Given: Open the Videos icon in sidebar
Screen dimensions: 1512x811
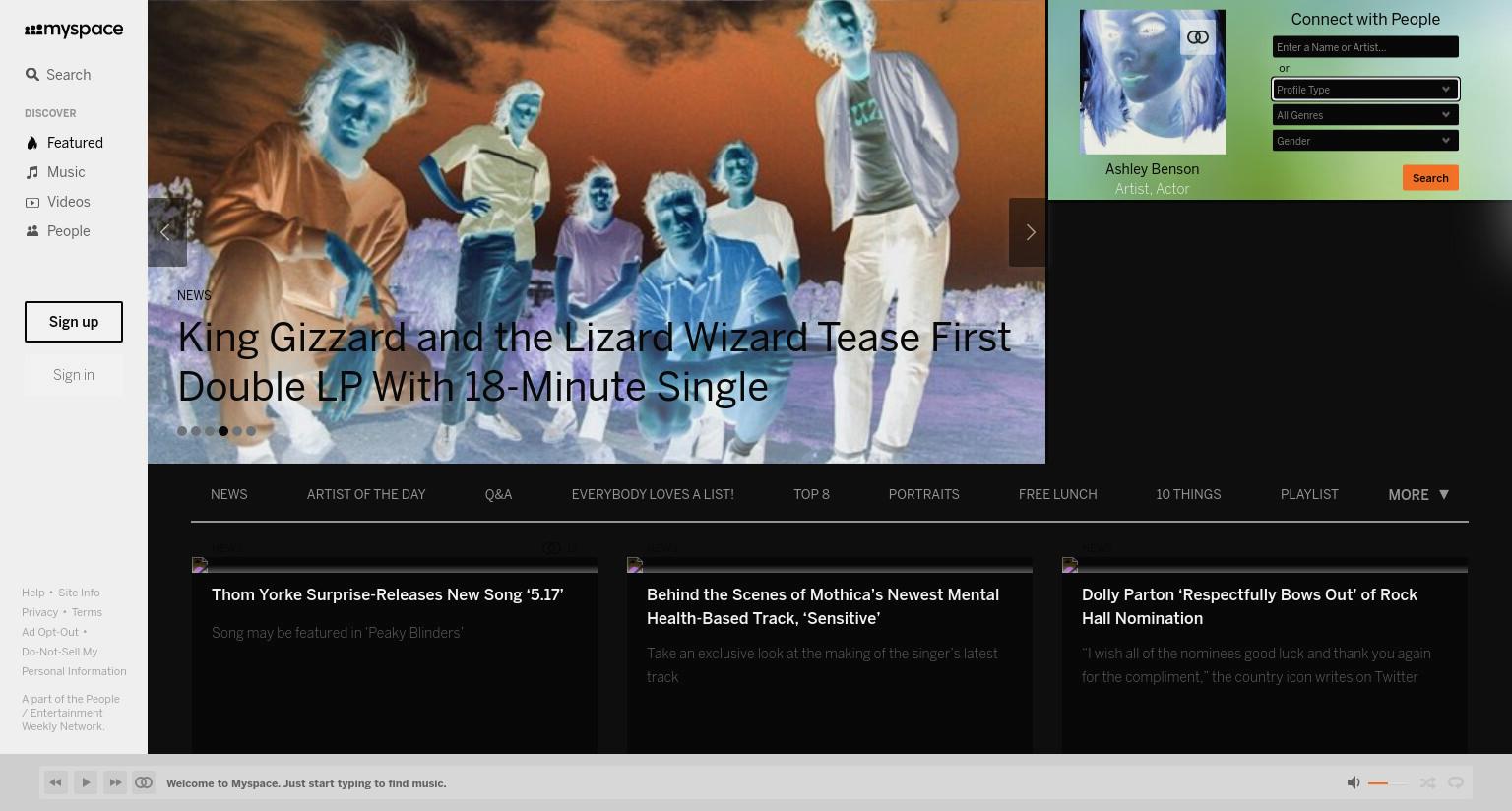Looking at the screenshot, I should (32, 202).
